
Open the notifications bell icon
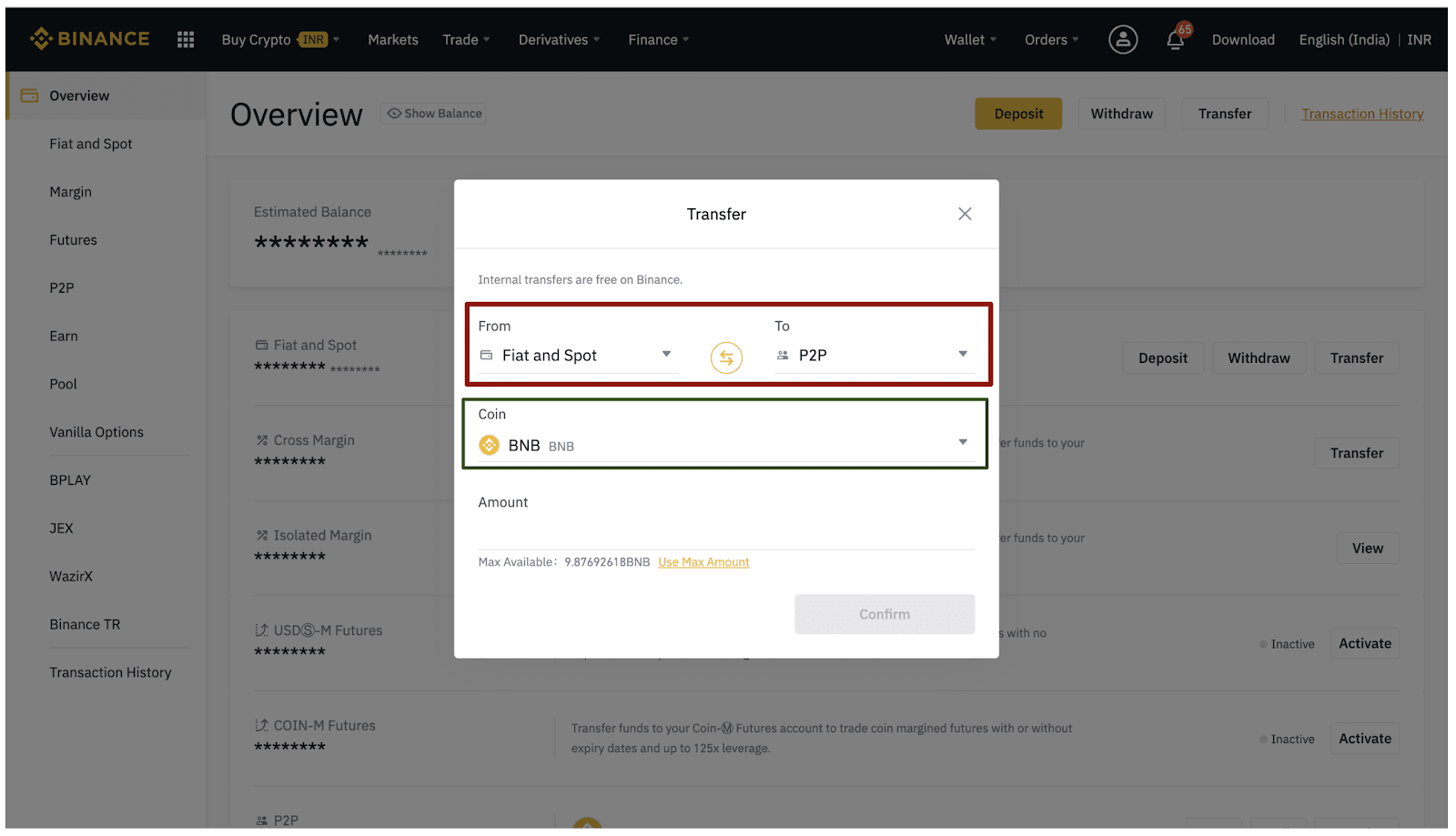(x=1176, y=39)
